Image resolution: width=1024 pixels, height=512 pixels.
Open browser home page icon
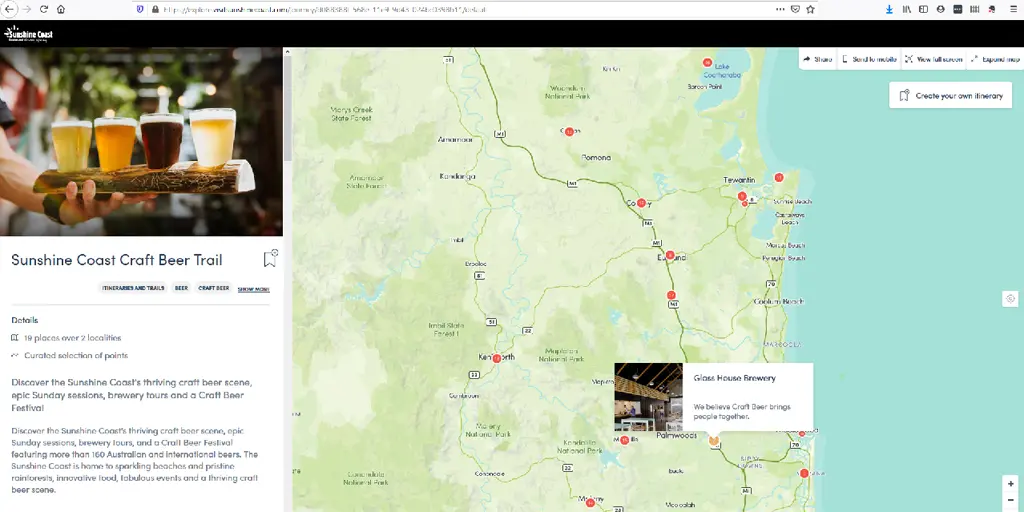click(x=61, y=9)
